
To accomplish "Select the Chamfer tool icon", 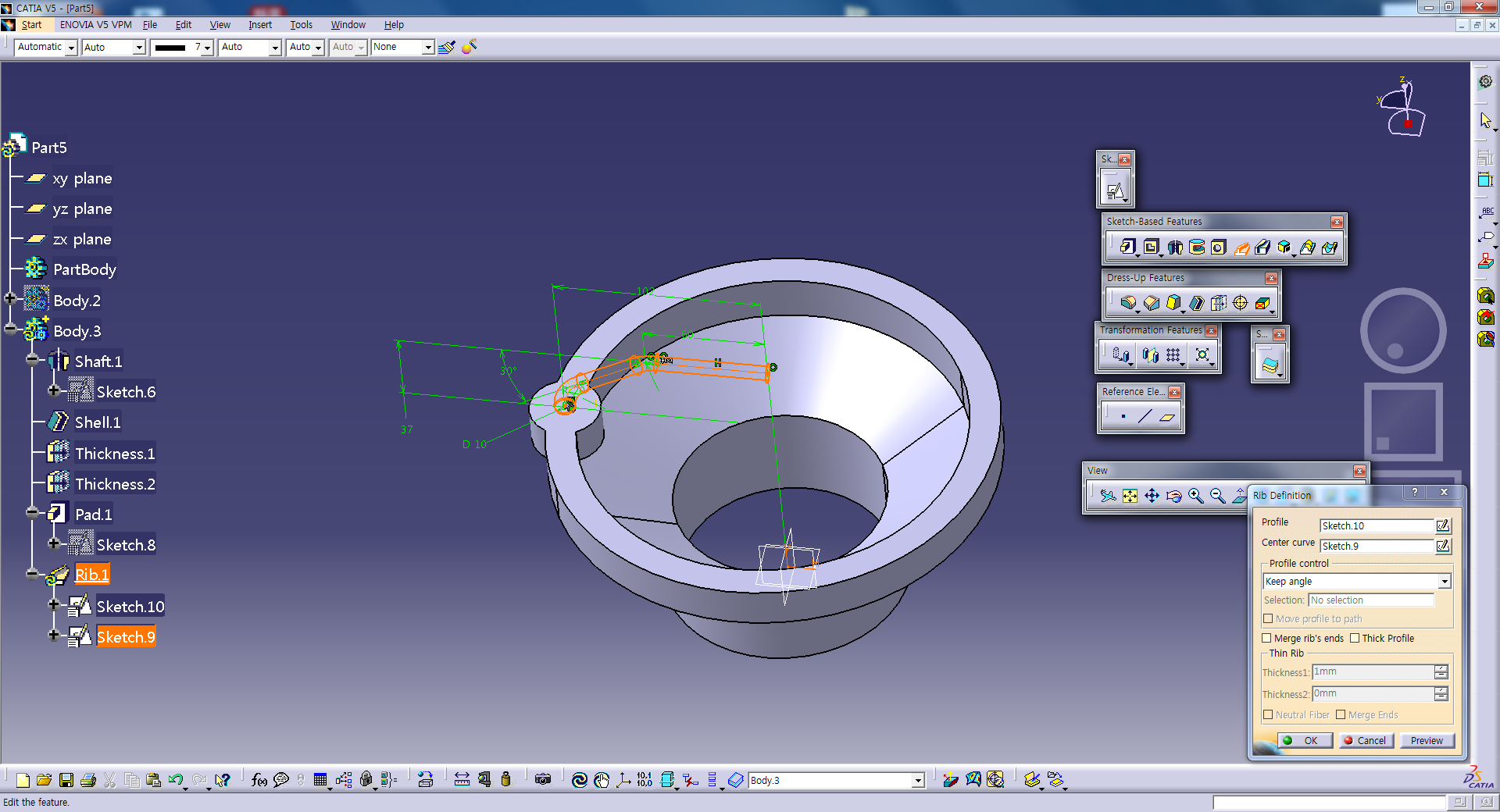I will click(x=1152, y=303).
